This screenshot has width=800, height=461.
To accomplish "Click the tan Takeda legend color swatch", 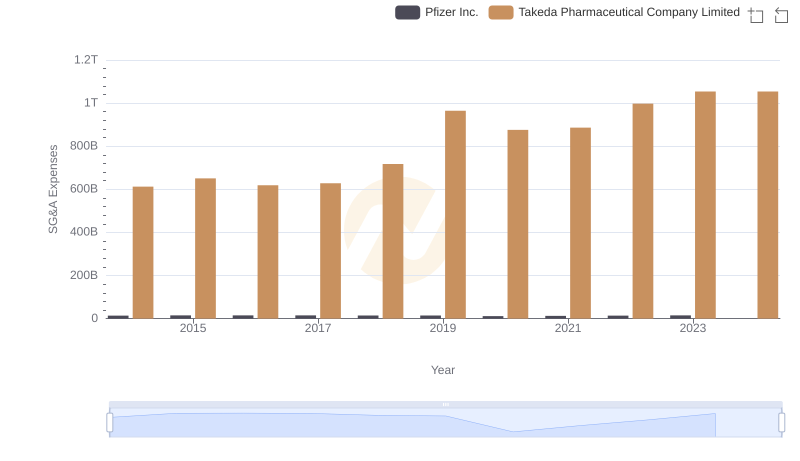I will [x=501, y=13].
